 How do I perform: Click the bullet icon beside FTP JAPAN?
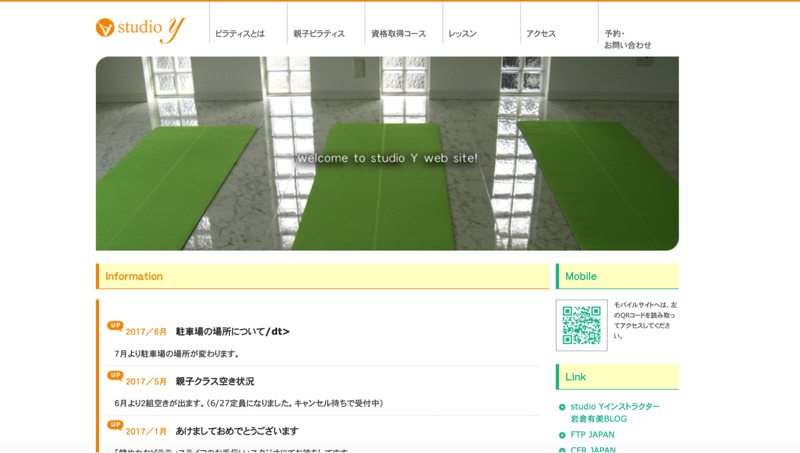point(562,435)
